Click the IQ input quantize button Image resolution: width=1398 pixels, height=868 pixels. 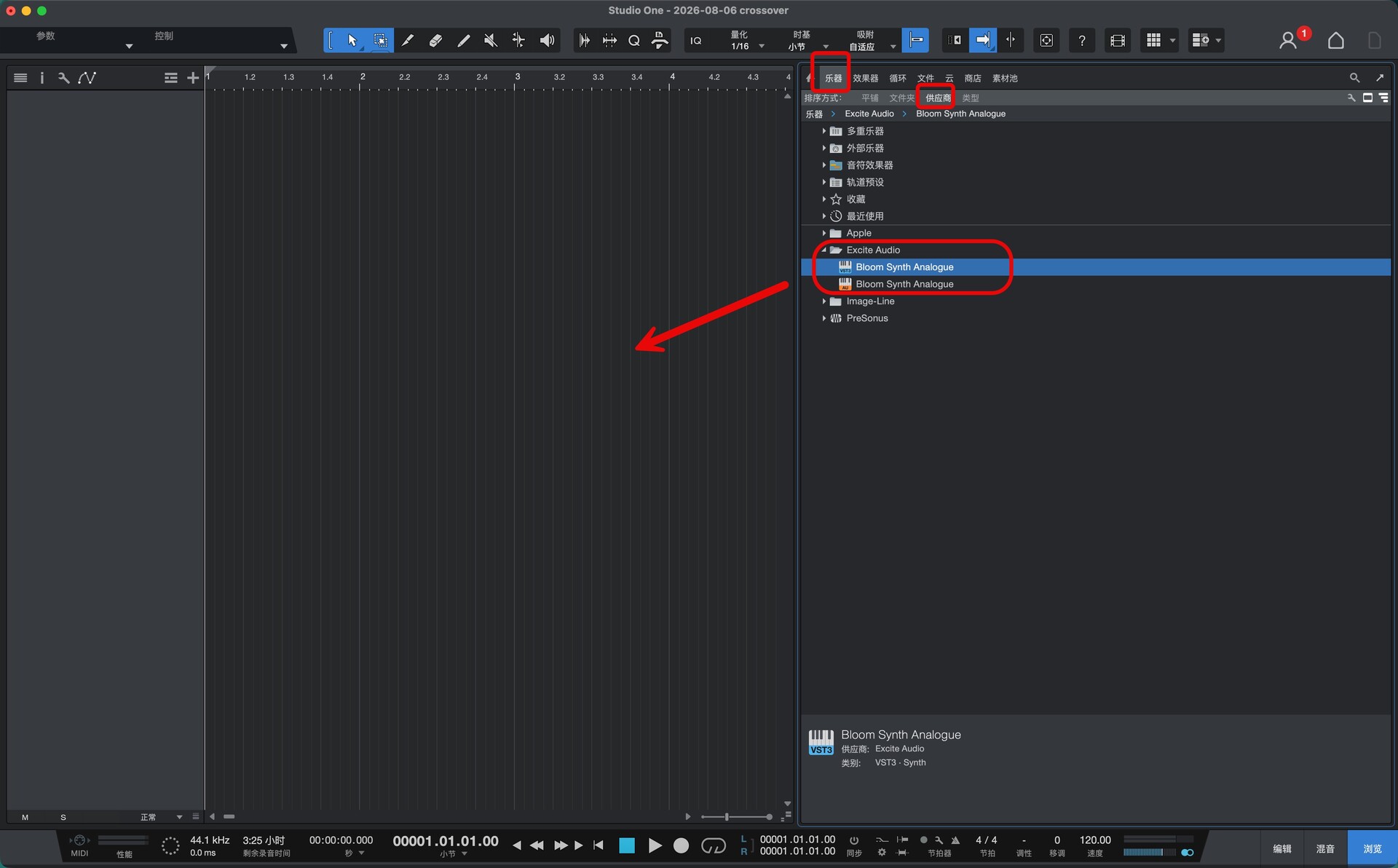point(696,41)
